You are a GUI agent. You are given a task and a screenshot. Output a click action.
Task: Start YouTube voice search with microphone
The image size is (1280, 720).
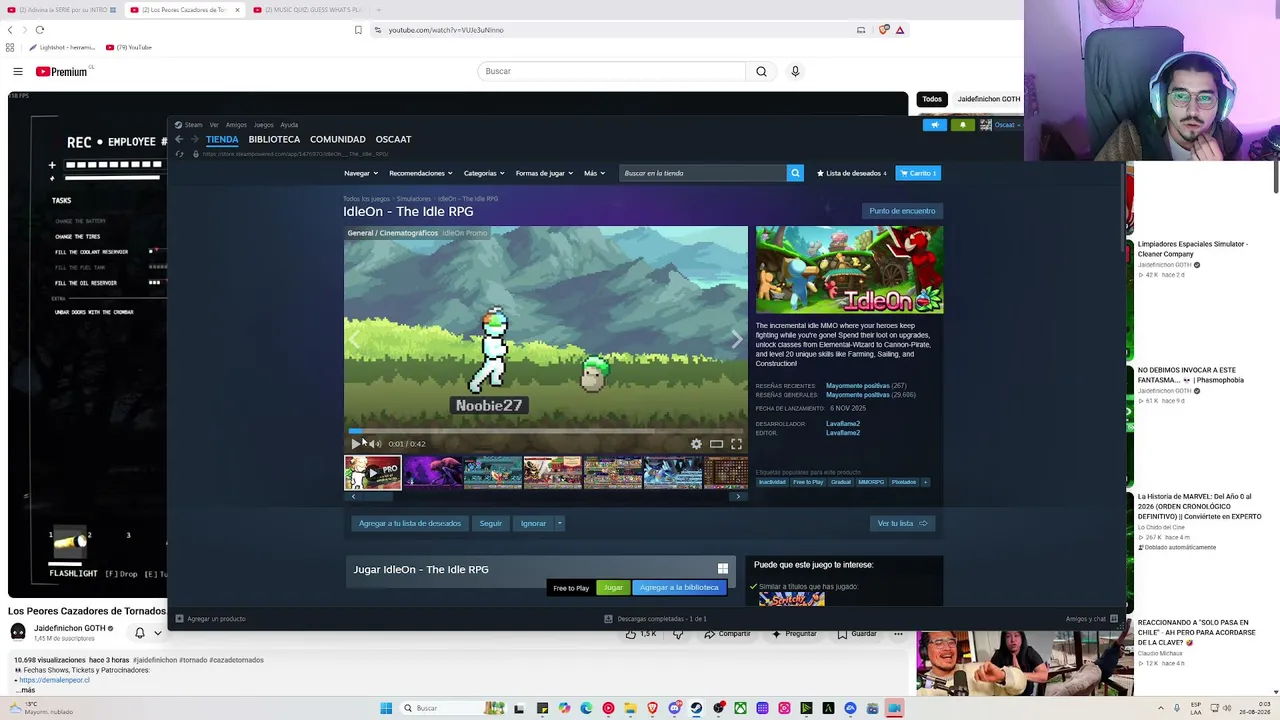click(x=795, y=71)
